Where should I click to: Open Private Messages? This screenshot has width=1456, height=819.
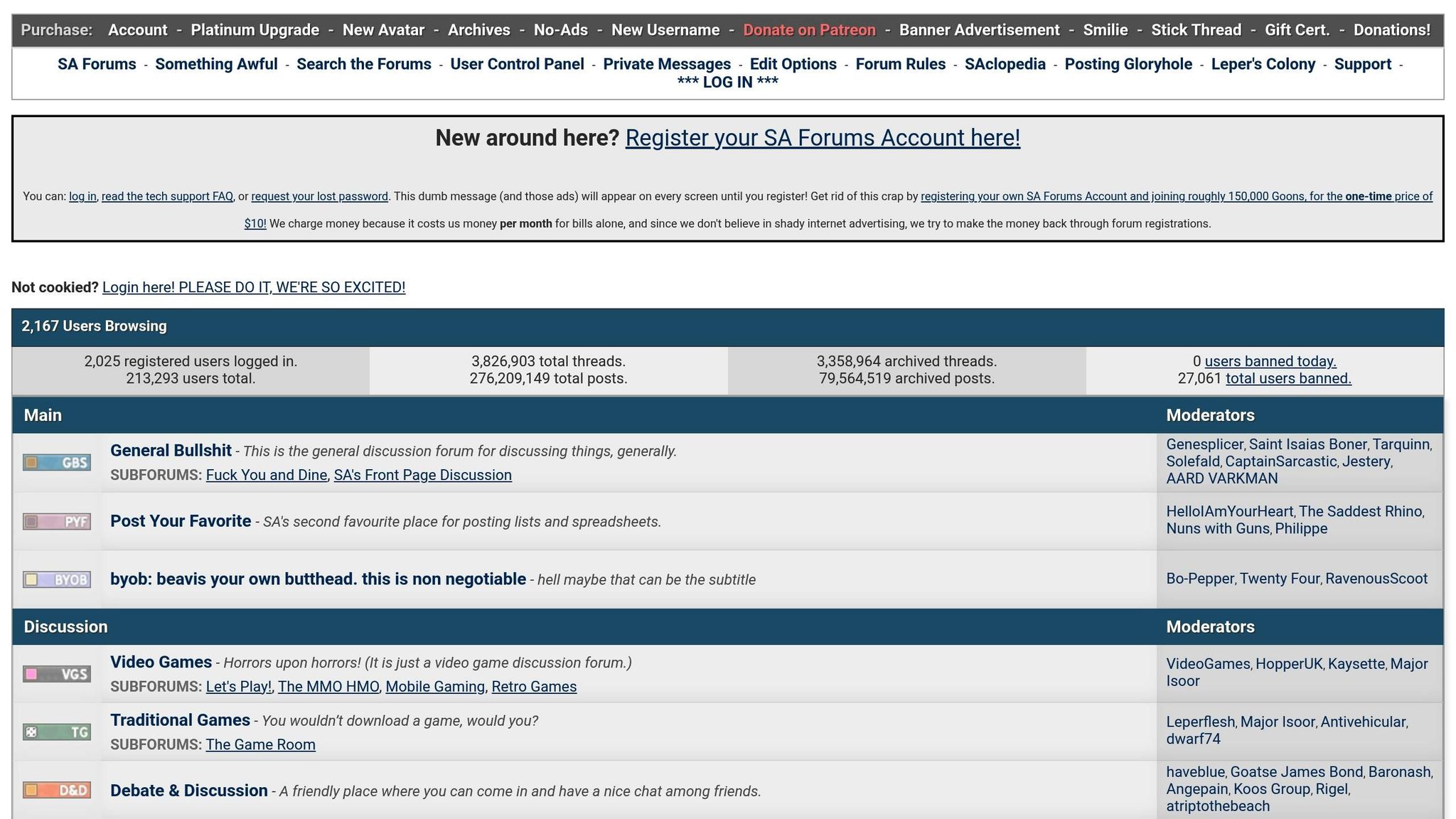(667, 64)
